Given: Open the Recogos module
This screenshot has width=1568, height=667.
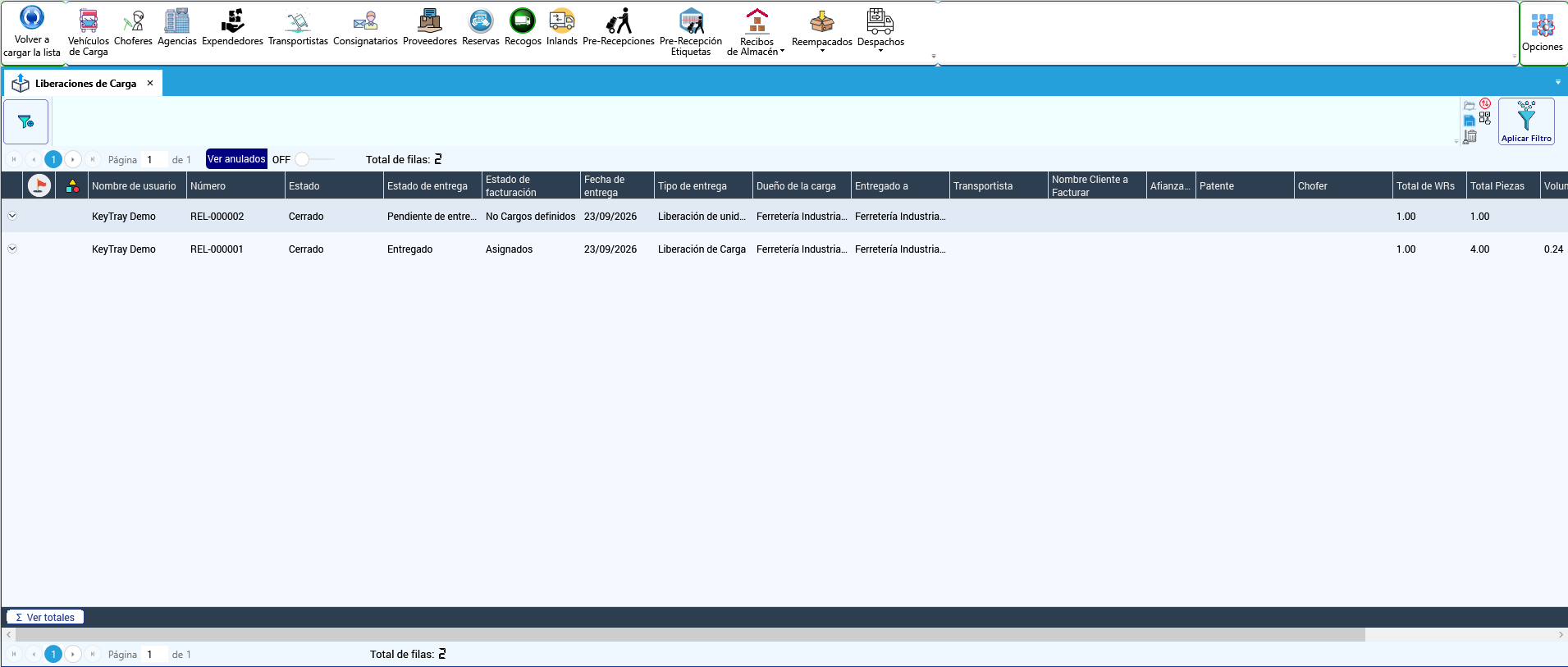Looking at the screenshot, I should click(523, 29).
